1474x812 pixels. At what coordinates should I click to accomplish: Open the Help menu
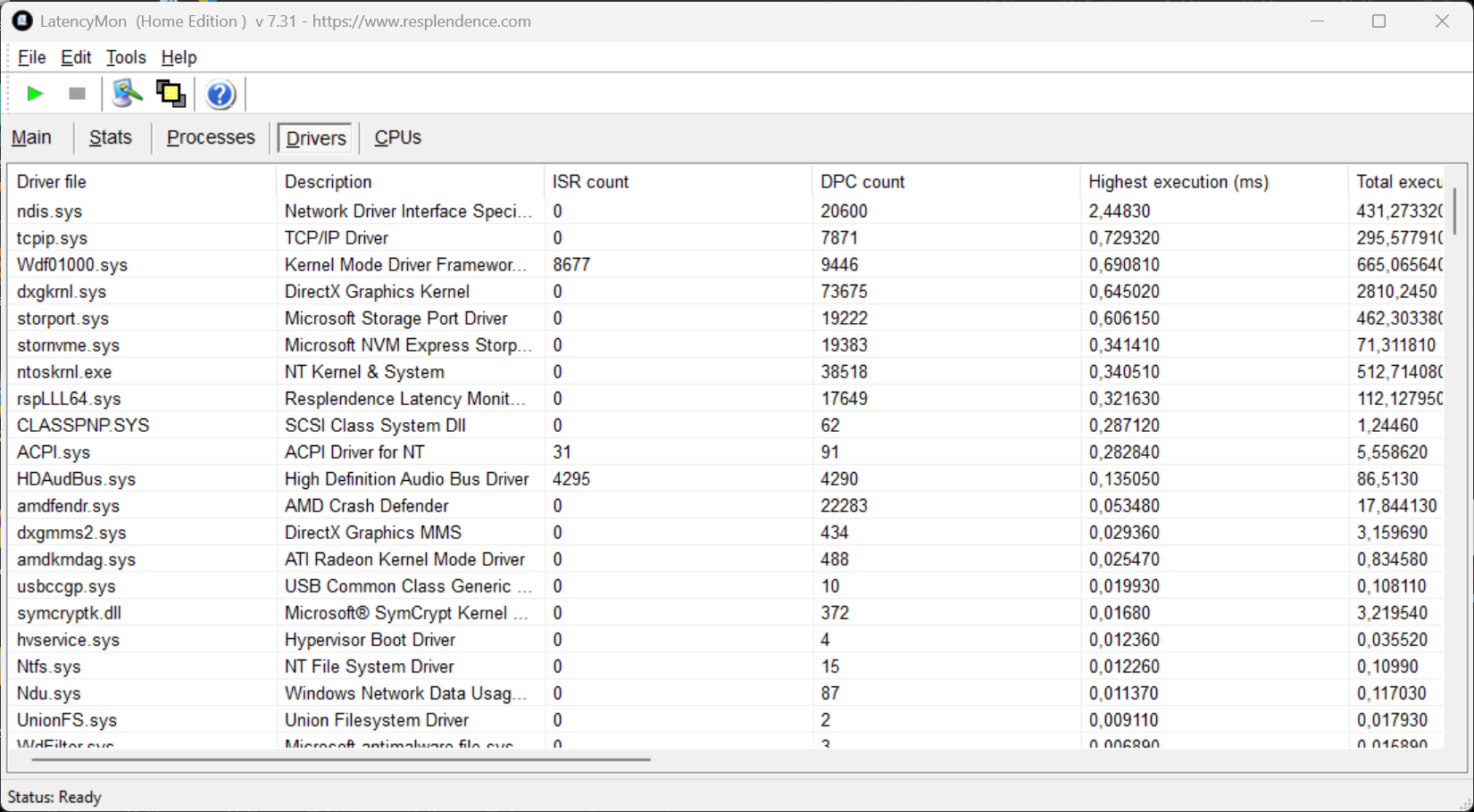(x=179, y=57)
